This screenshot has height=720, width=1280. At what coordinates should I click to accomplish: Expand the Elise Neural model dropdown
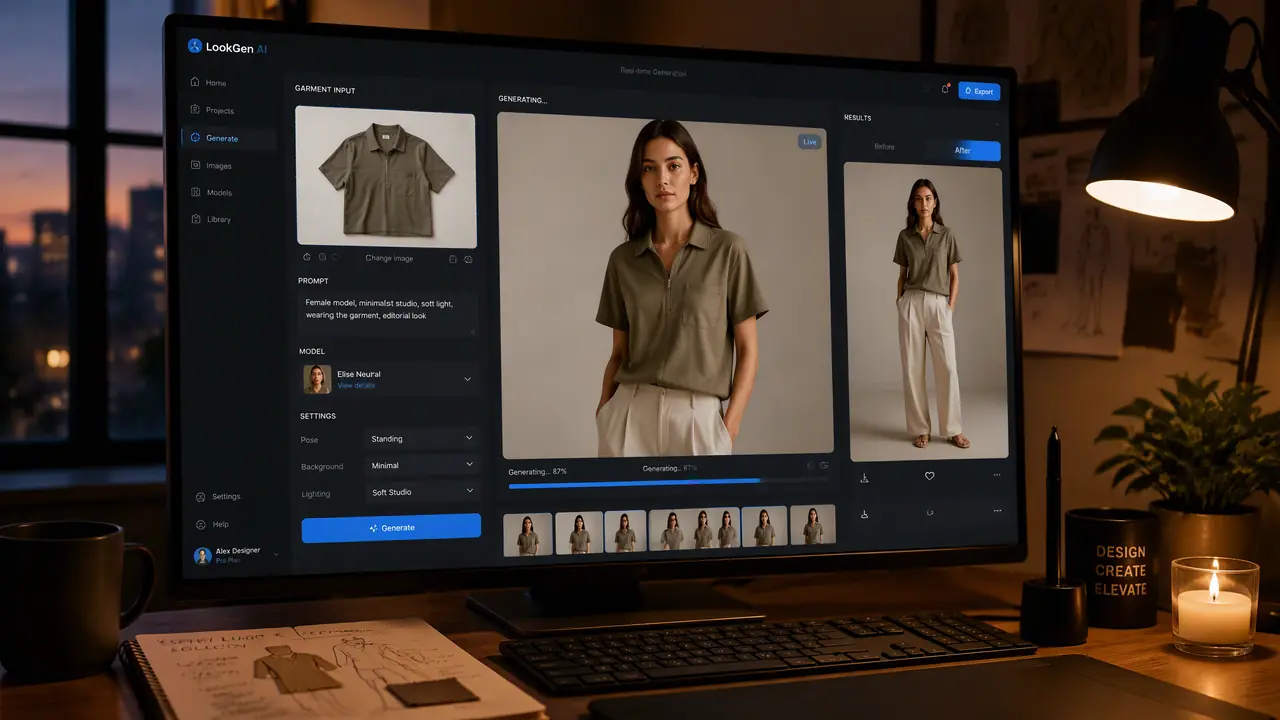pyautogui.click(x=468, y=379)
